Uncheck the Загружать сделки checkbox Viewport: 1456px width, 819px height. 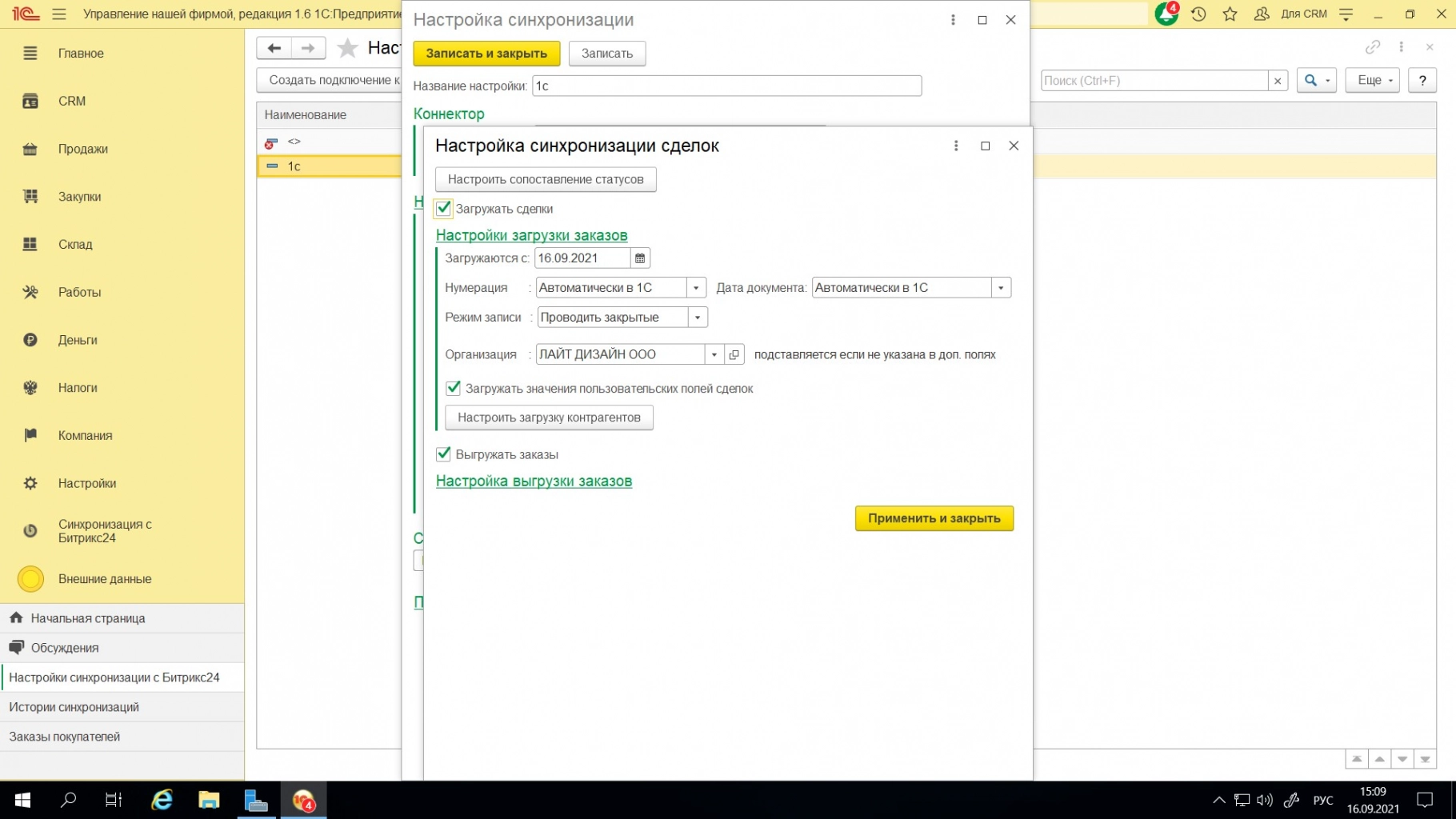coord(443,209)
